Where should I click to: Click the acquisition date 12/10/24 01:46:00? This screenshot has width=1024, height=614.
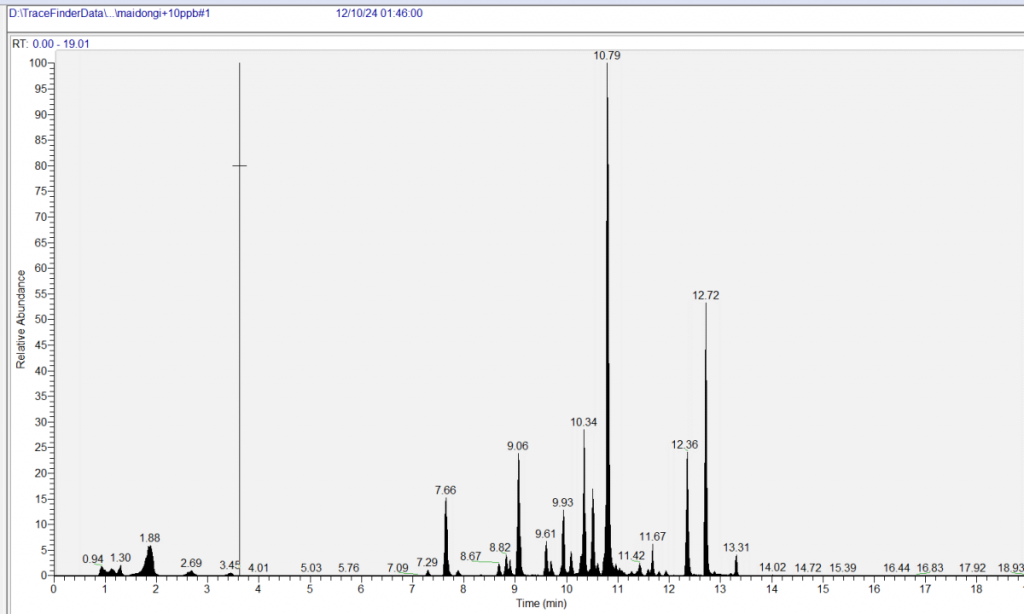pyautogui.click(x=380, y=14)
